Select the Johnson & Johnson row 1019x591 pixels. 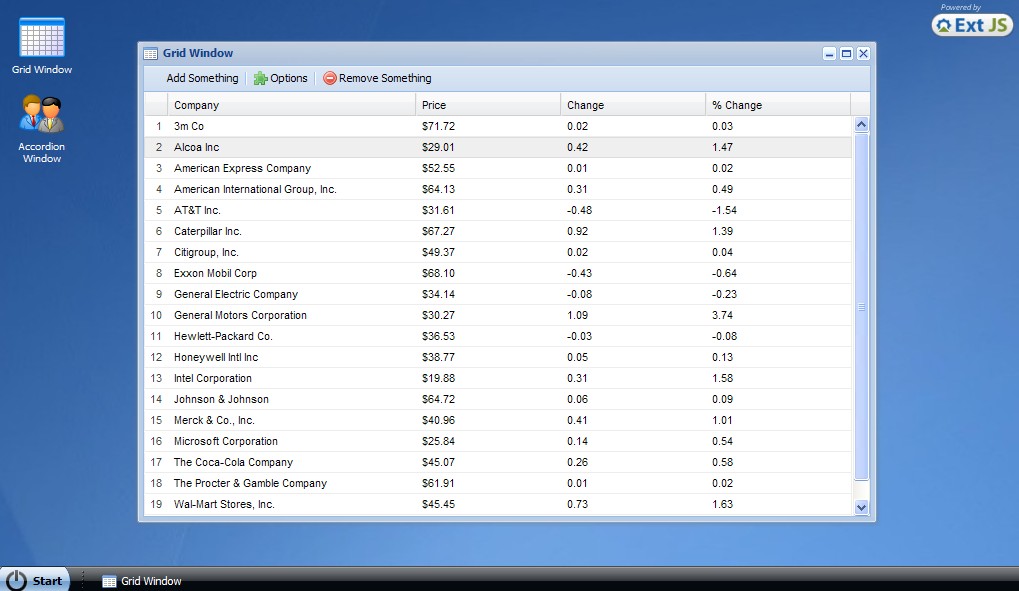[498, 399]
